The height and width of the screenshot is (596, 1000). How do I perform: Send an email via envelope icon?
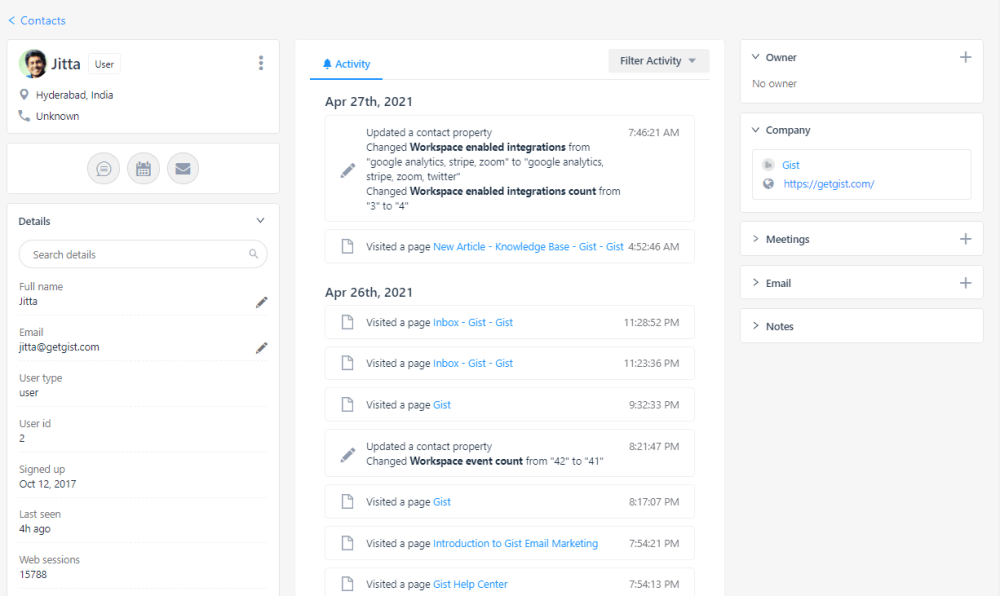click(x=183, y=169)
